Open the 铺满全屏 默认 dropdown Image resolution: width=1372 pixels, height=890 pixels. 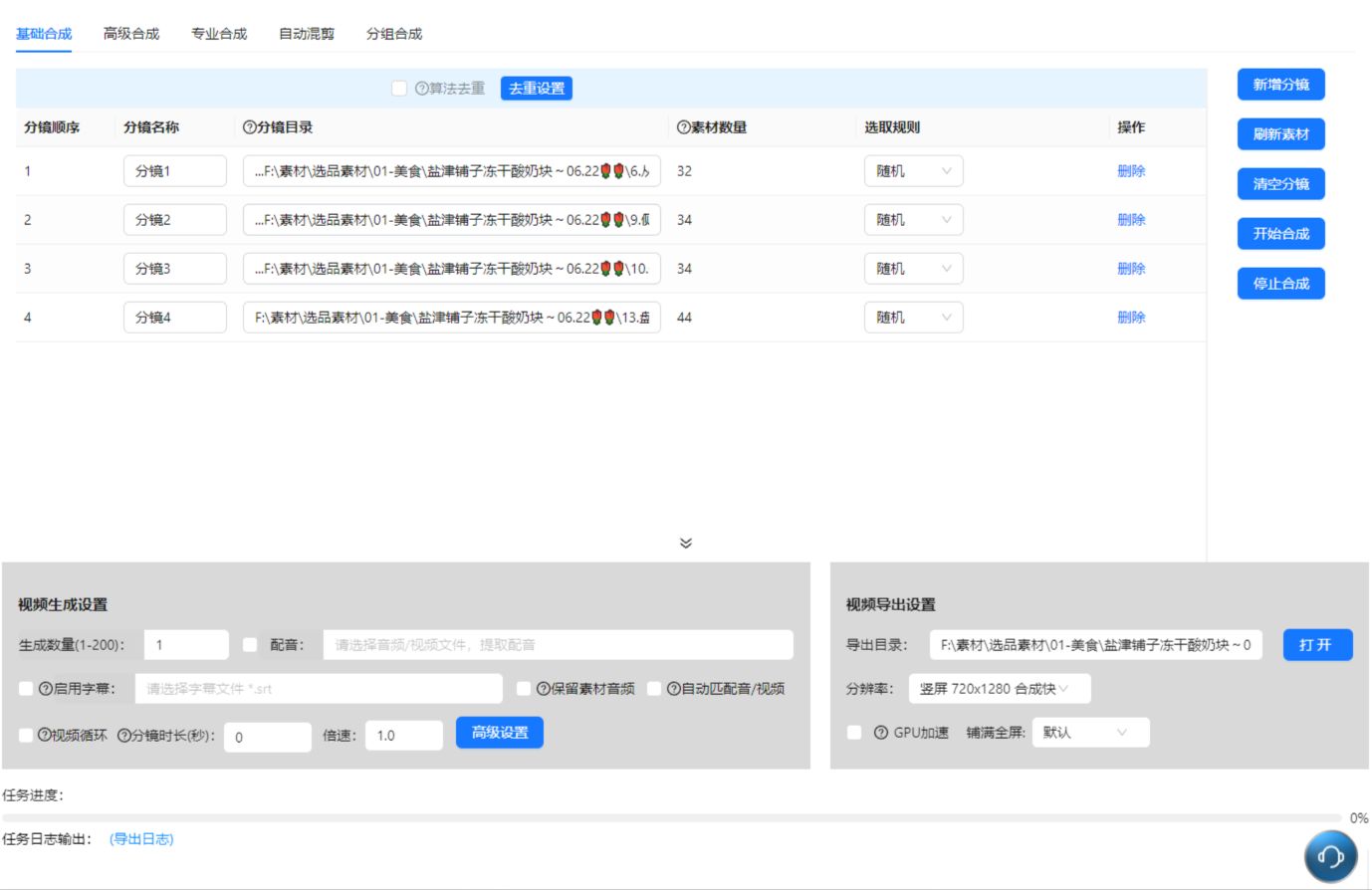point(1090,733)
